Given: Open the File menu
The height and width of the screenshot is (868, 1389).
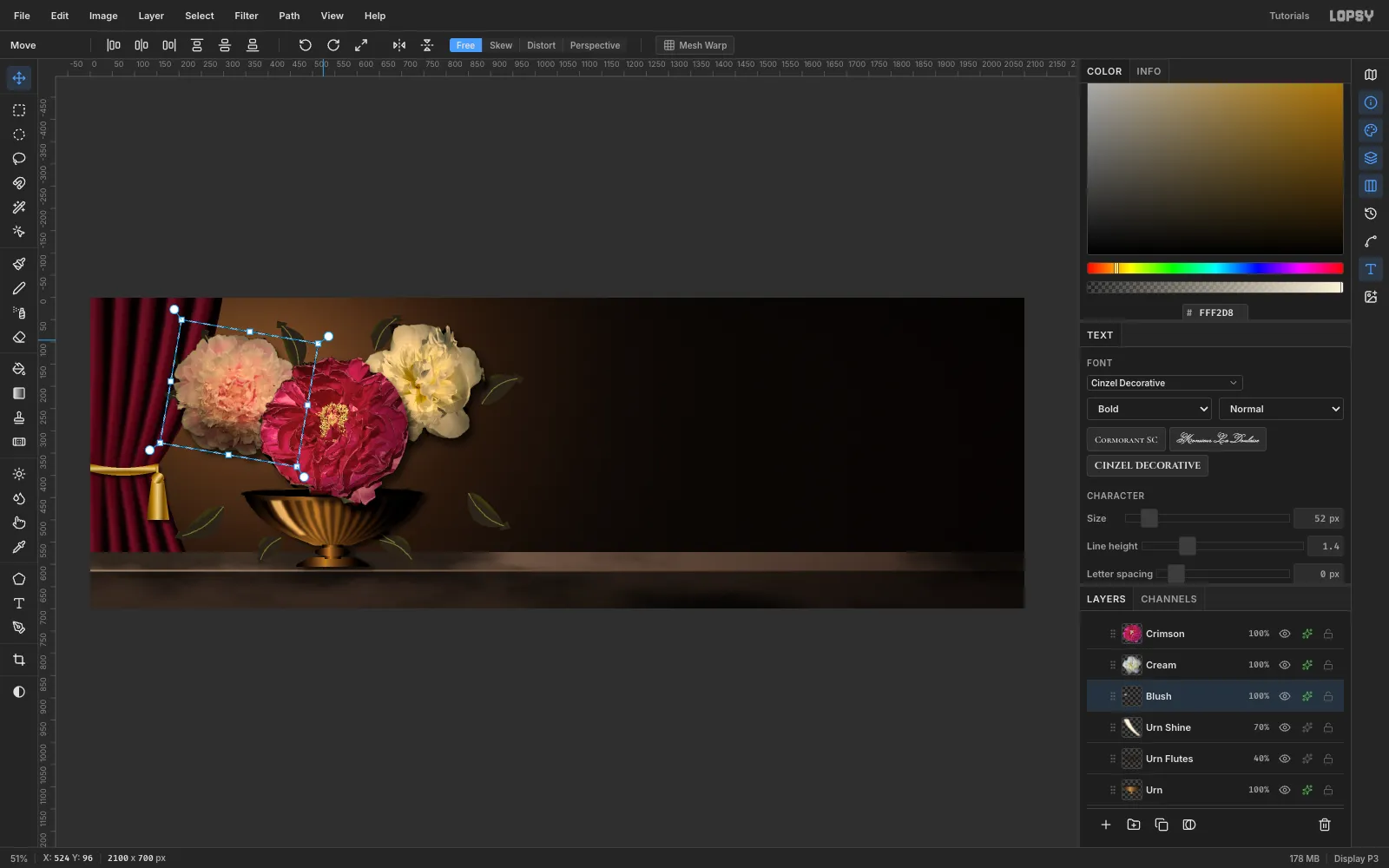Looking at the screenshot, I should click(x=22, y=16).
